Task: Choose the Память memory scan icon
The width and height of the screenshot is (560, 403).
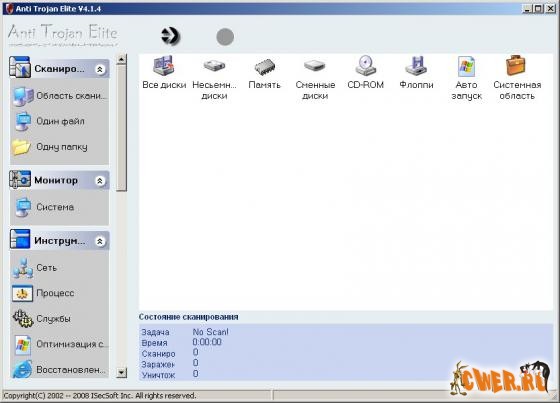Action: point(265,66)
